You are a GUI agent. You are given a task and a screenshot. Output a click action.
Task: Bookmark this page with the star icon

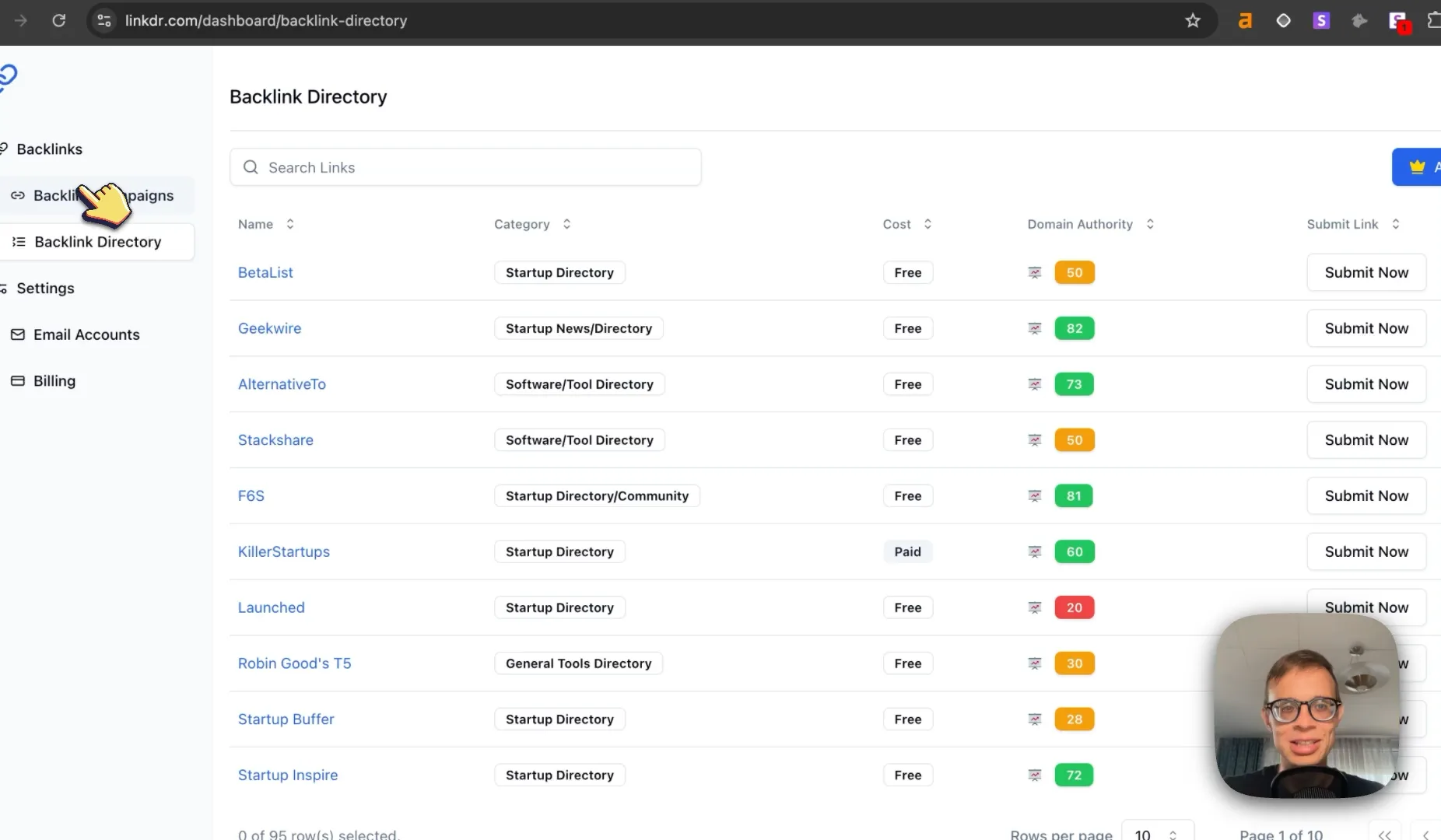[1193, 21]
